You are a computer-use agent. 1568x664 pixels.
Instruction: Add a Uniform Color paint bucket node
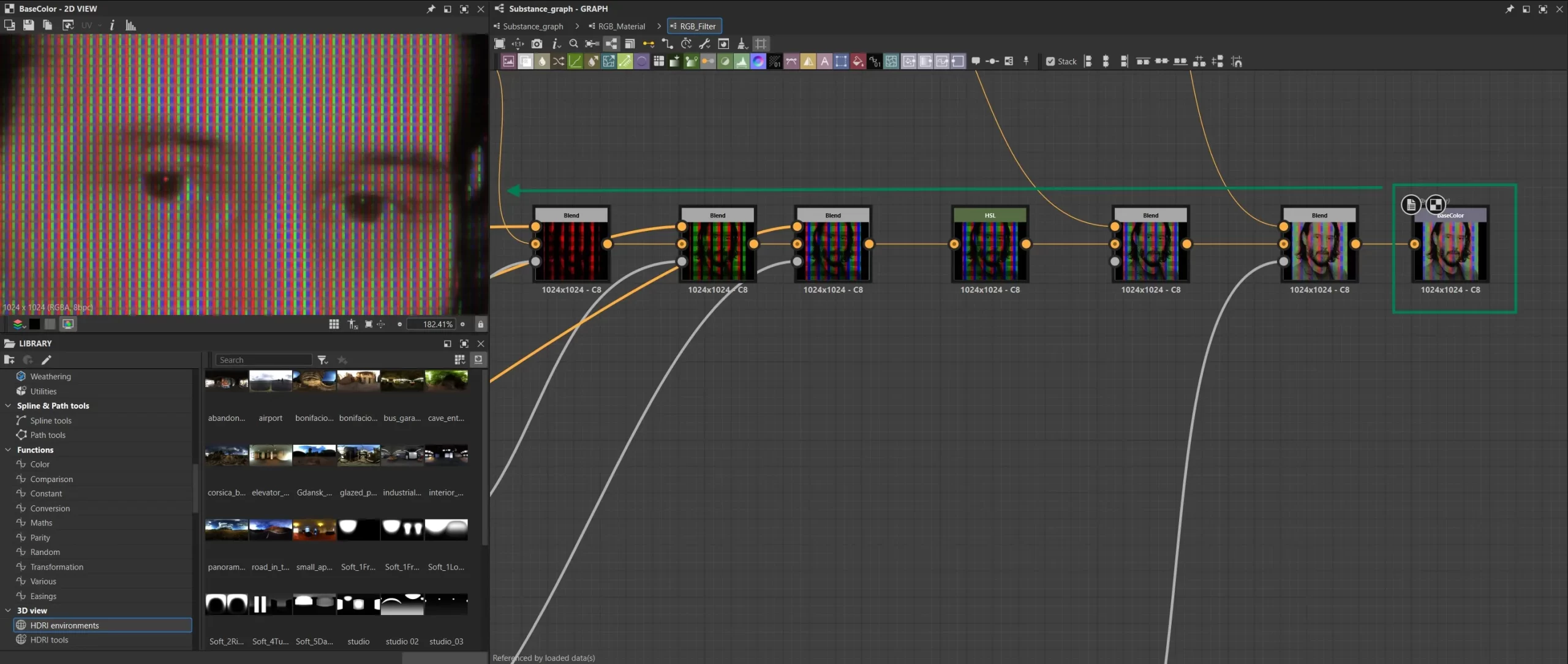click(x=858, y=61)
